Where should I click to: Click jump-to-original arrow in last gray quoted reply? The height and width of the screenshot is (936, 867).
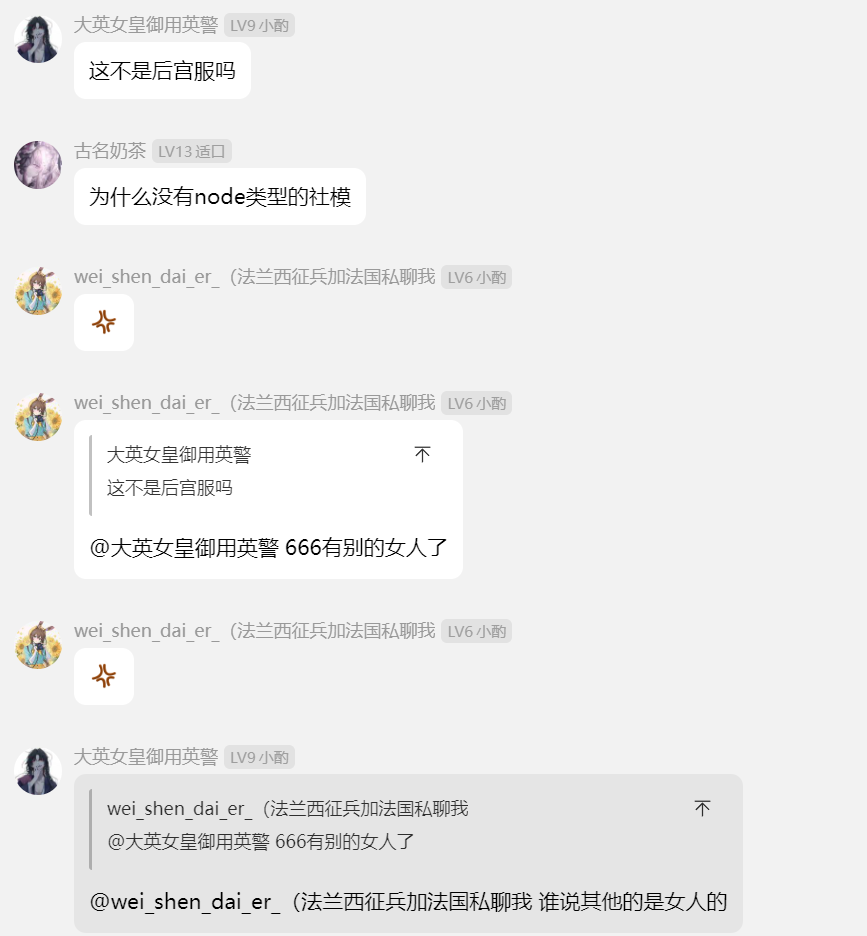[702, 808]
